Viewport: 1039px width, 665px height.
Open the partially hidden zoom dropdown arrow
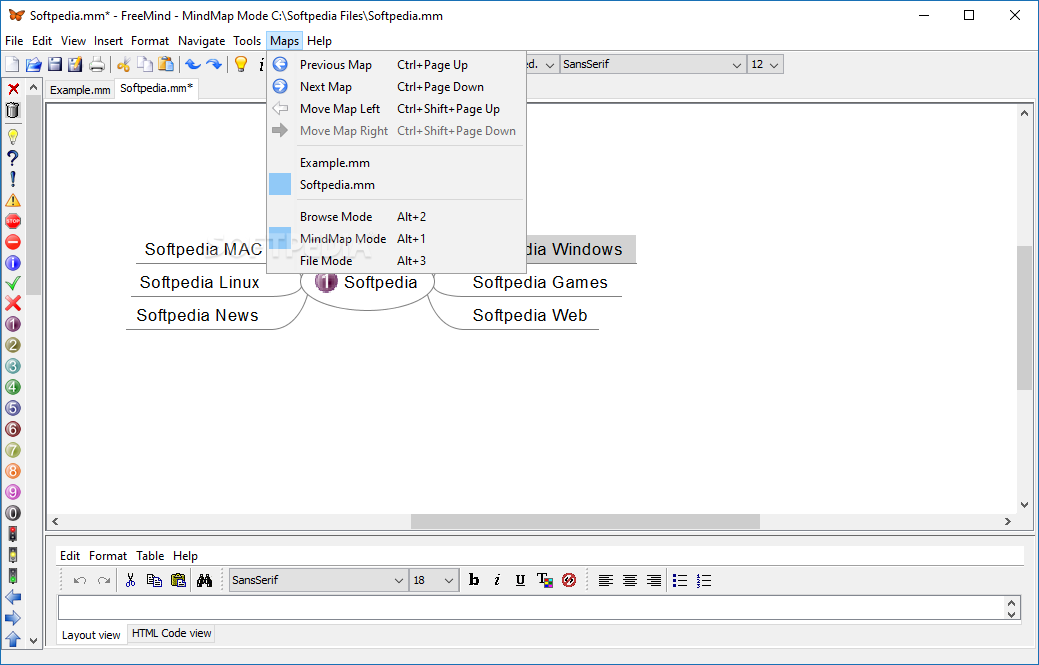pos(549,64)
